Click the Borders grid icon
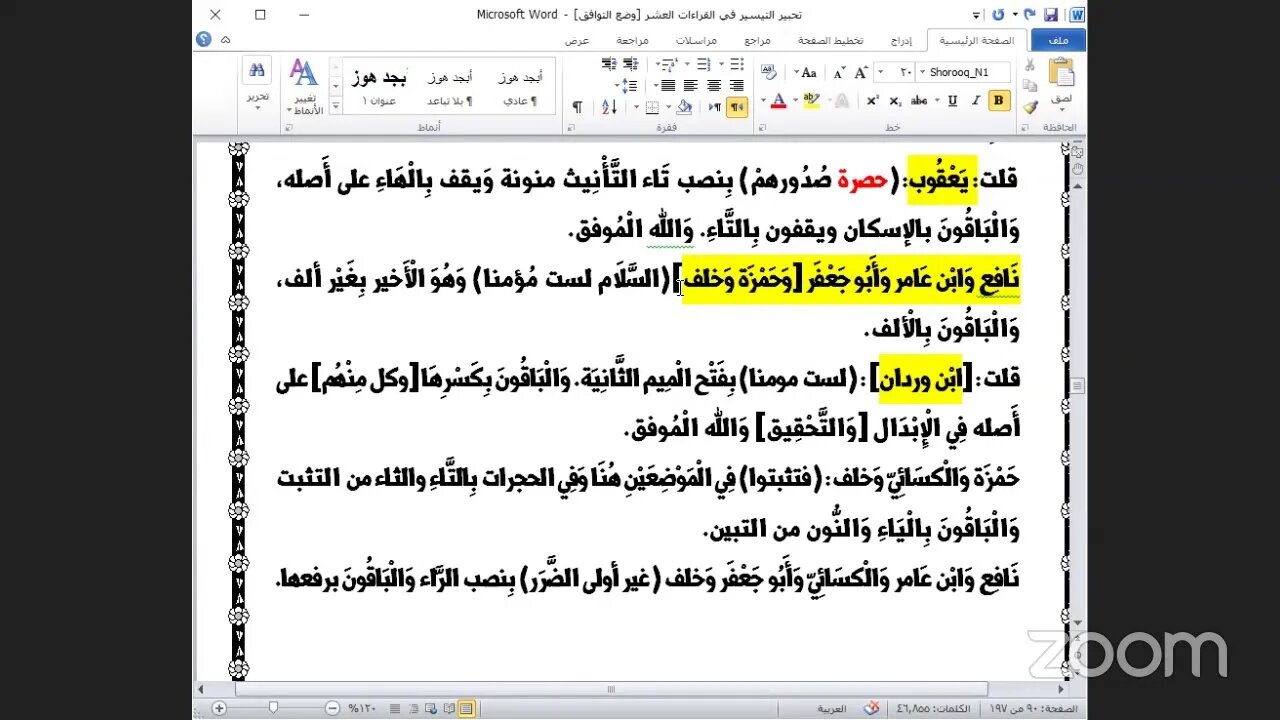Screen dimensions: 1280x720 652,107
